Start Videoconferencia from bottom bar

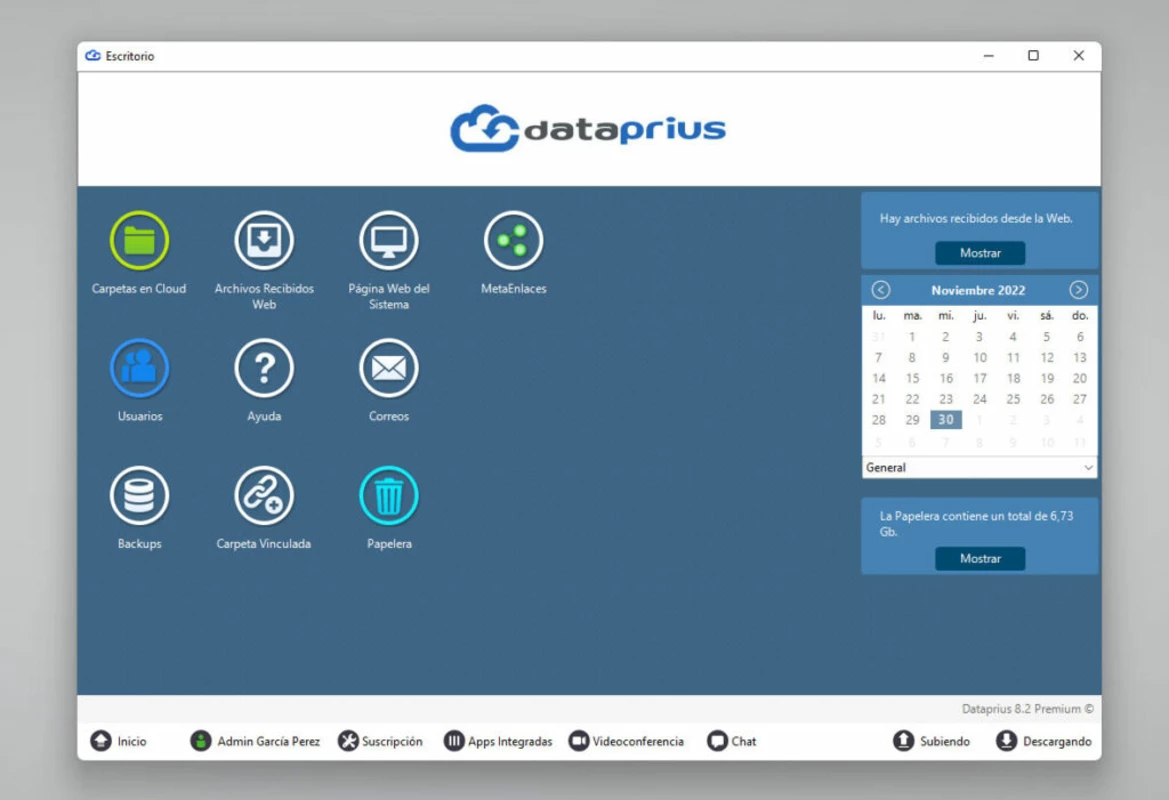(626, 741)
